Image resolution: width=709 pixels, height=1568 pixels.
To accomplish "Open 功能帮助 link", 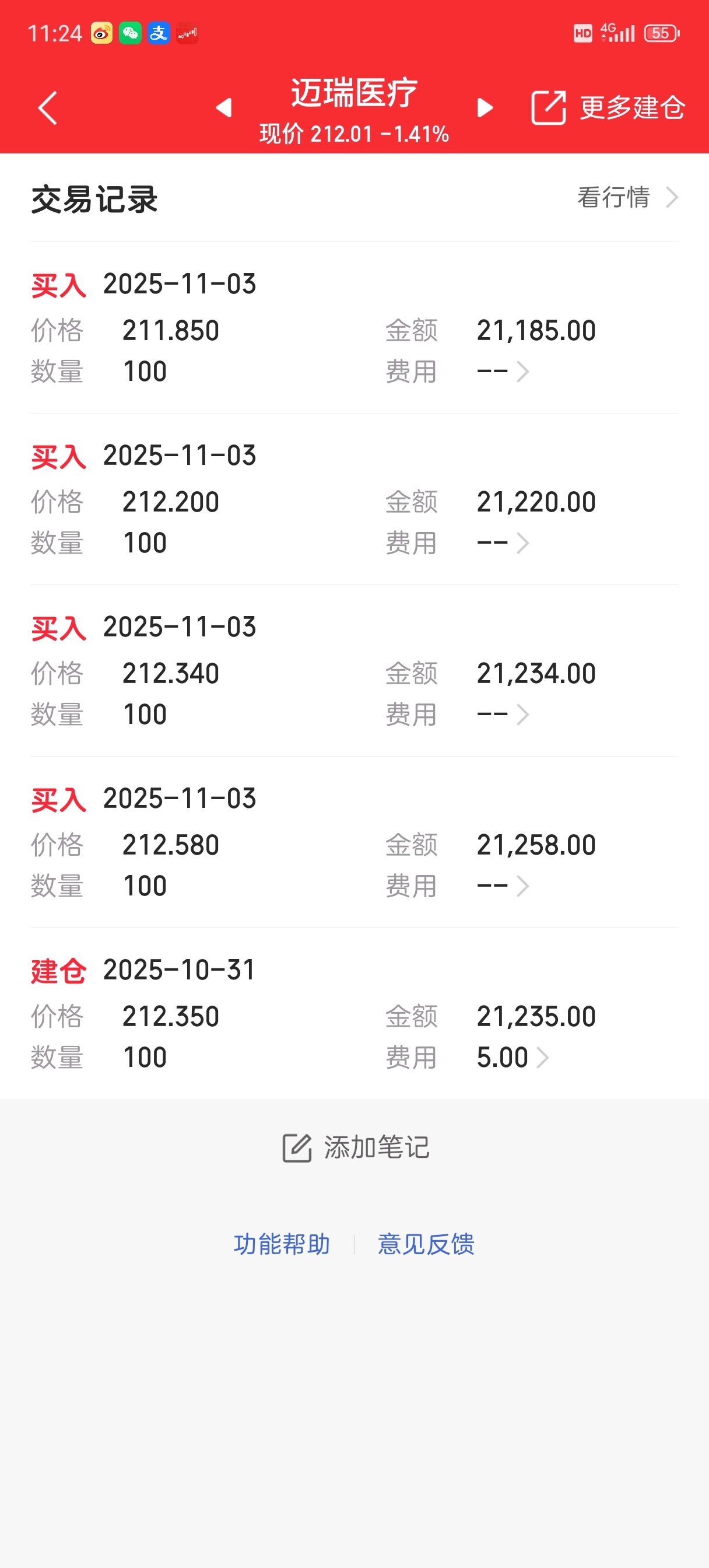I will pyautogui.click(x=282, y=1244).
